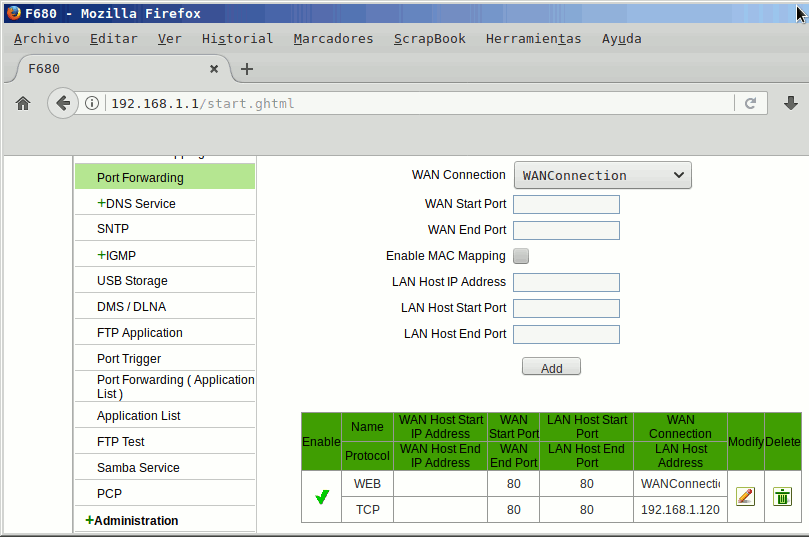
Task: Toggle Enable MAC Mapping checkbox
Action: click(521, 256)
